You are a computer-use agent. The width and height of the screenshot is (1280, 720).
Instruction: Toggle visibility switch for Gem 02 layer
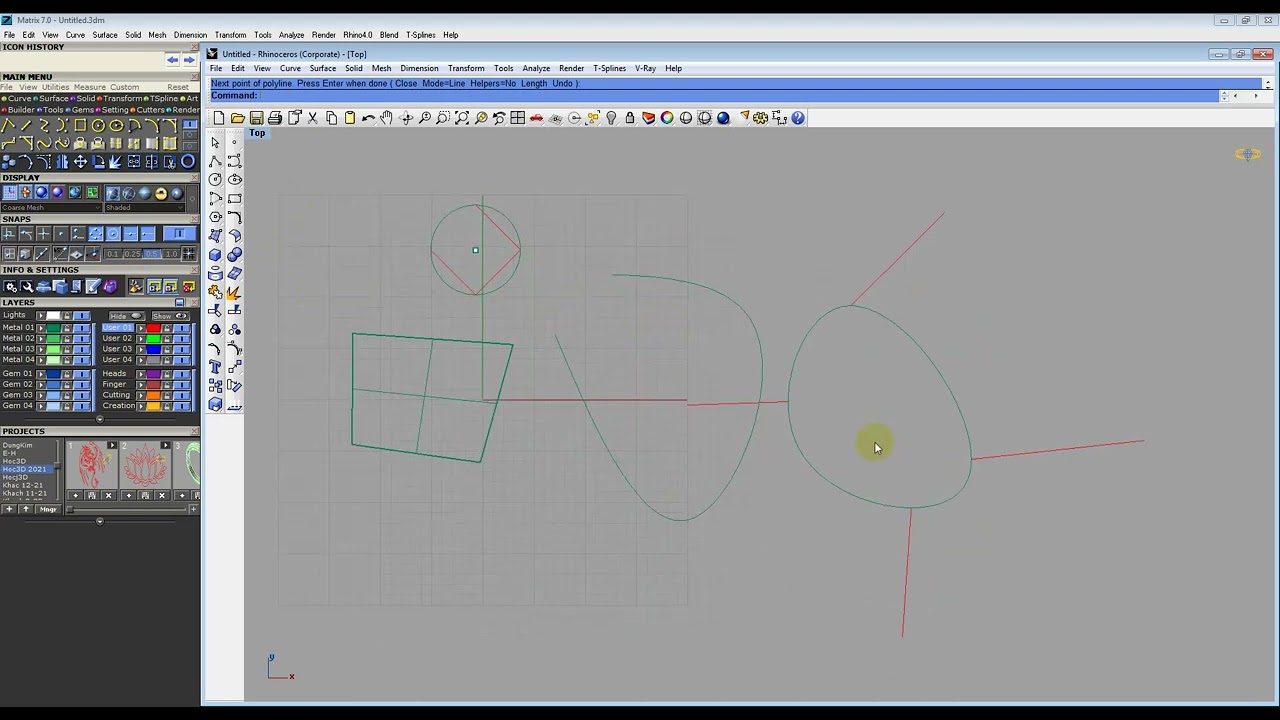coord(82,385)
